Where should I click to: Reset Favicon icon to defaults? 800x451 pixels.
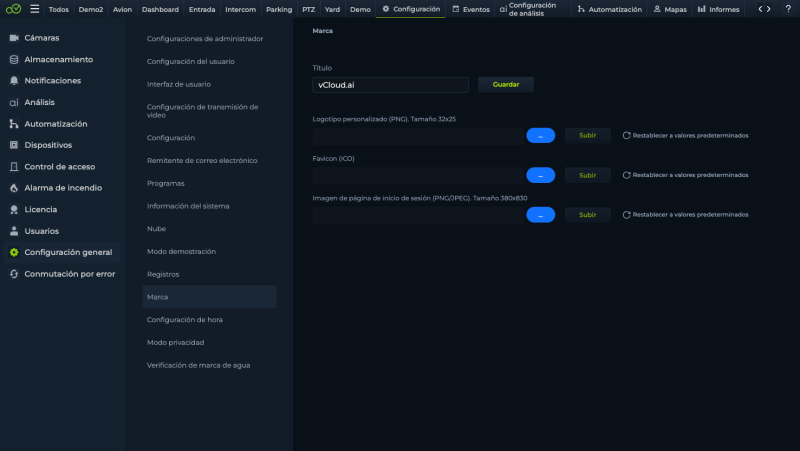coord(627,175)
